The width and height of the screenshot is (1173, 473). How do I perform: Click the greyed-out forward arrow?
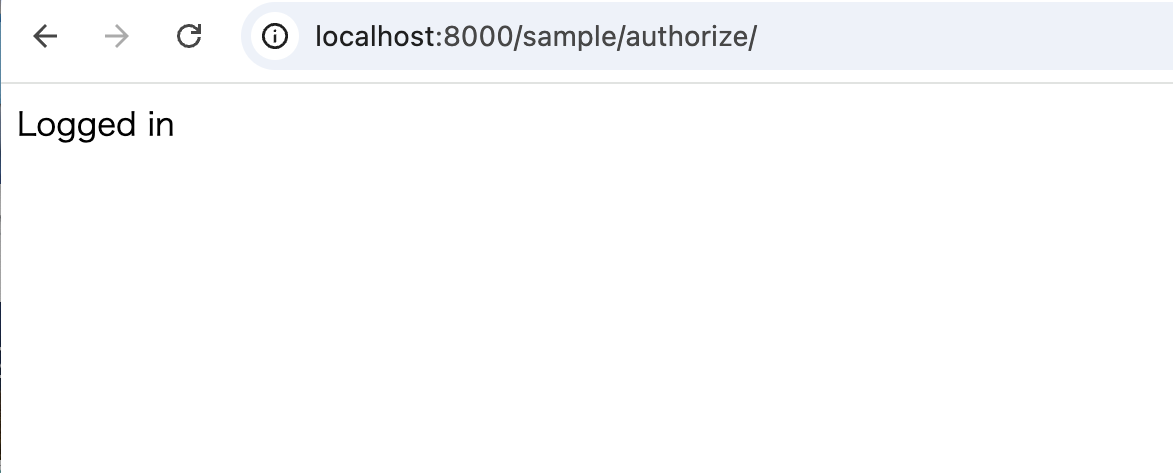(x=117, y=36)
